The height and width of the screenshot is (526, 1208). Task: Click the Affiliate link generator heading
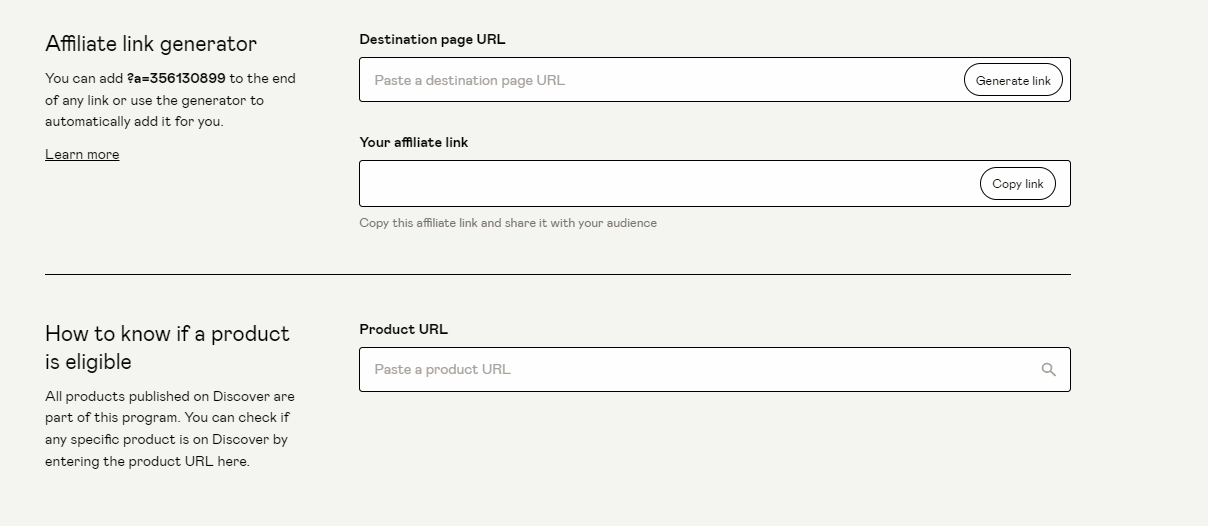tap(151, 44)
